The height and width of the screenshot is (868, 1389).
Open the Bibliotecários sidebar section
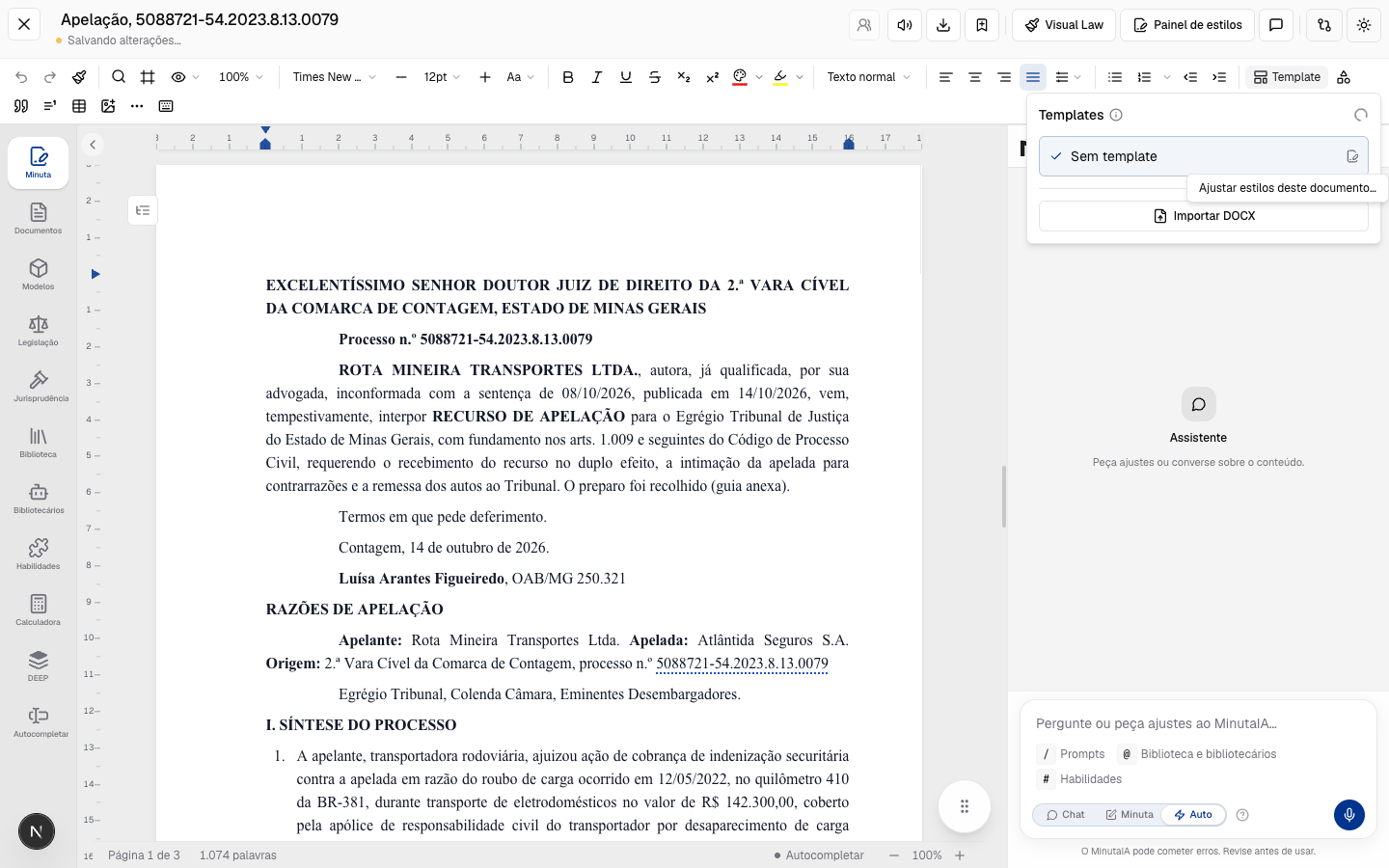pyautogui.click(x=39, y=499)
